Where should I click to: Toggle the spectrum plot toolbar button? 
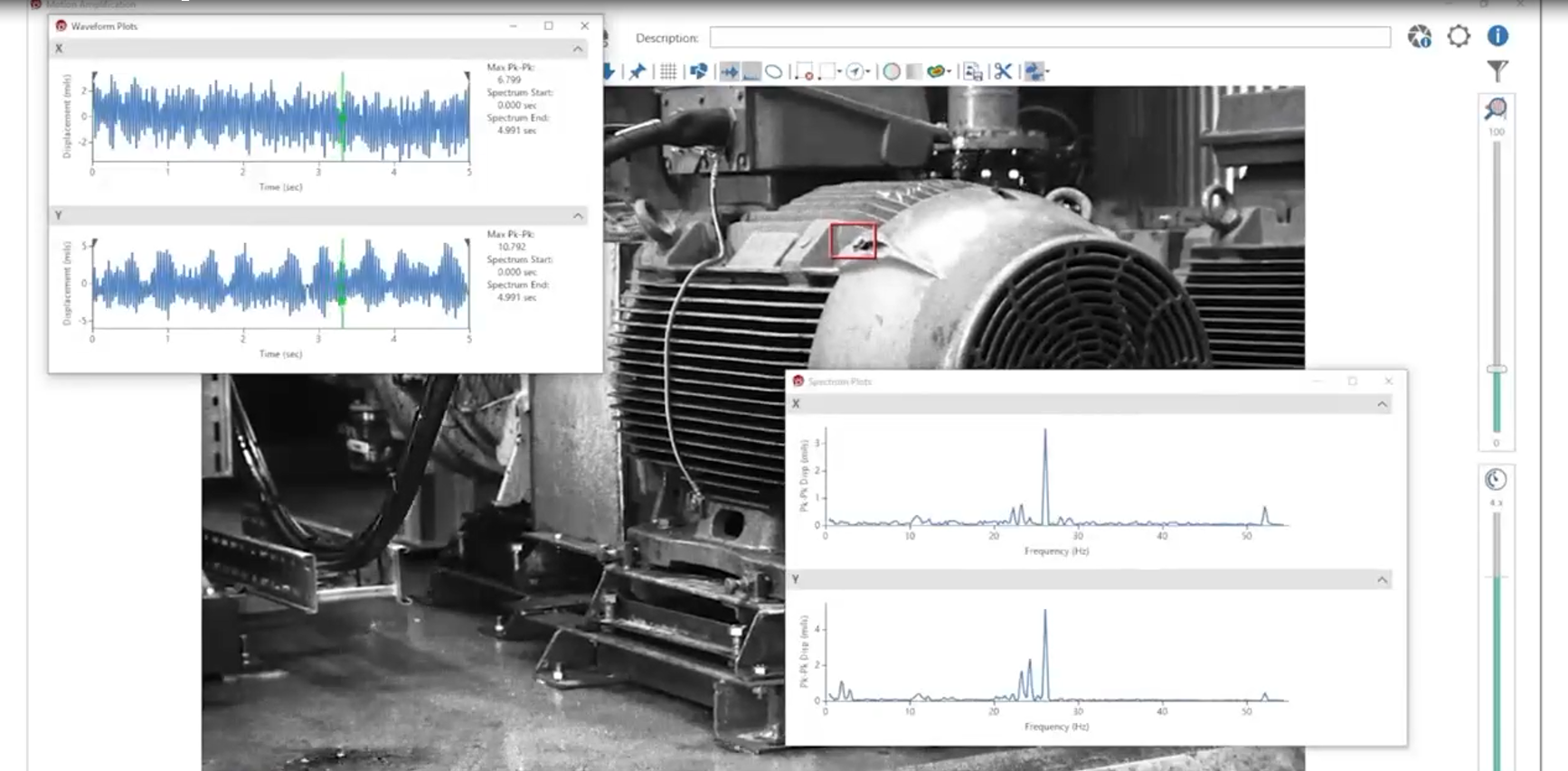[x=751, y=71]
